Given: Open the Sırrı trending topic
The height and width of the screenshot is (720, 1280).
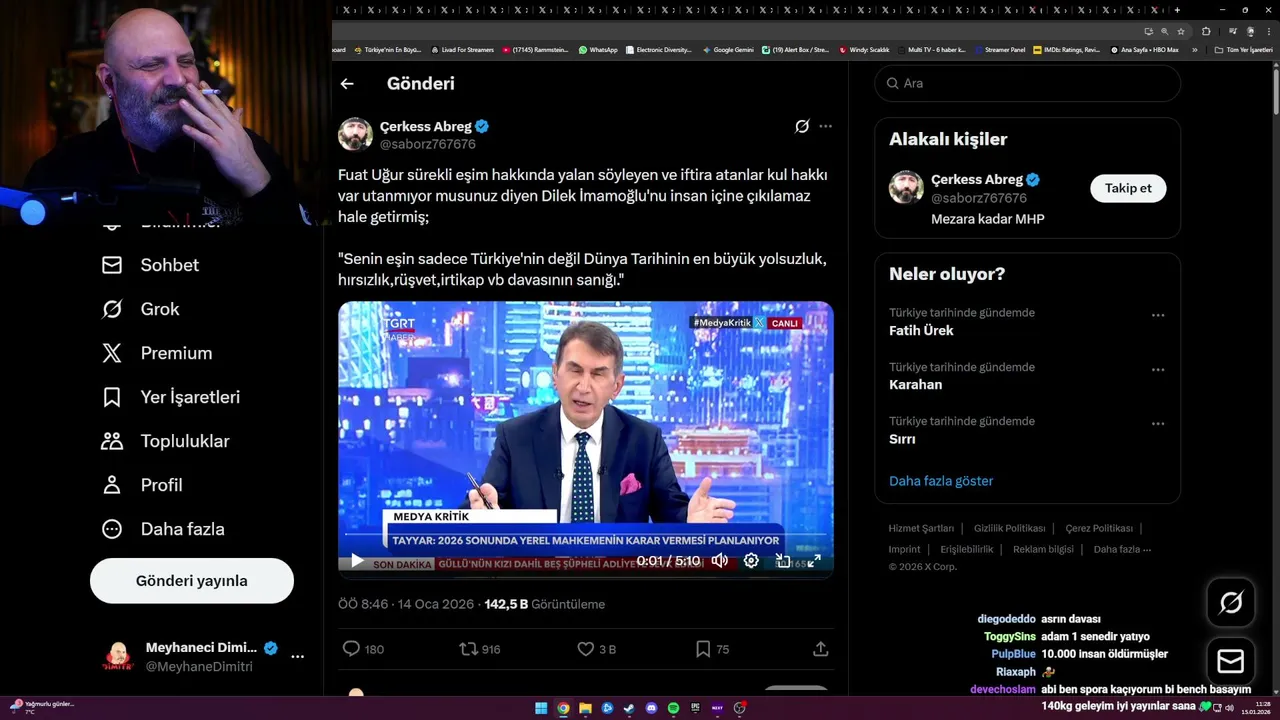Looking at the screenshot, I should pyautogui.click(x=902, y=439).
